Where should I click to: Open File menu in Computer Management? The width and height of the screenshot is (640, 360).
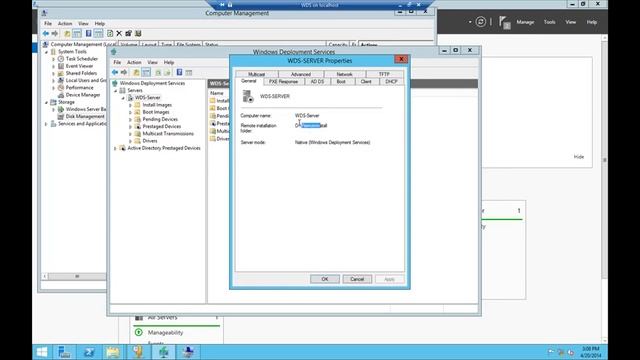(x=48, y=24)
